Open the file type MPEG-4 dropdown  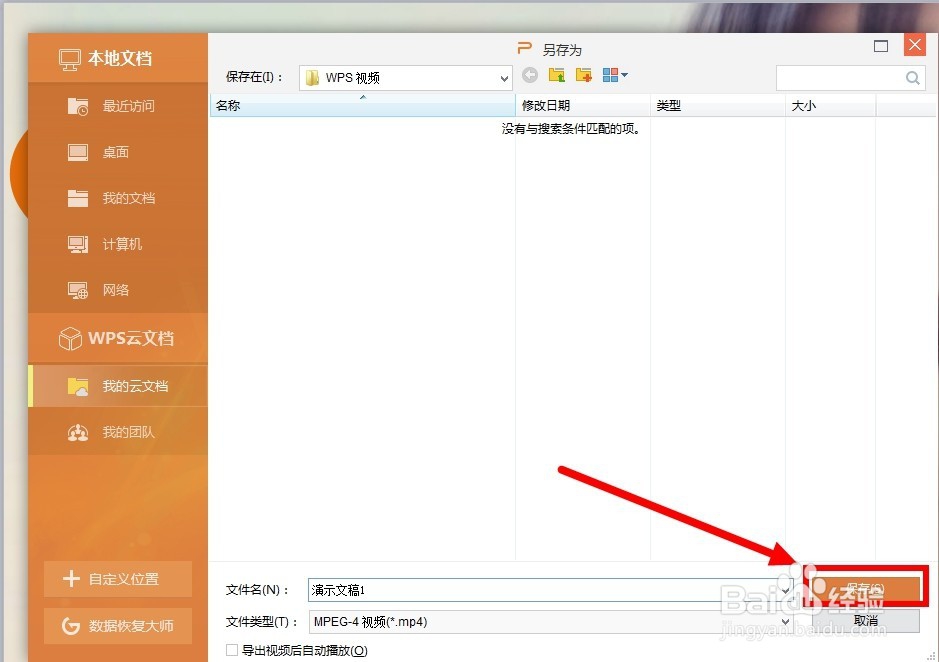551,622
